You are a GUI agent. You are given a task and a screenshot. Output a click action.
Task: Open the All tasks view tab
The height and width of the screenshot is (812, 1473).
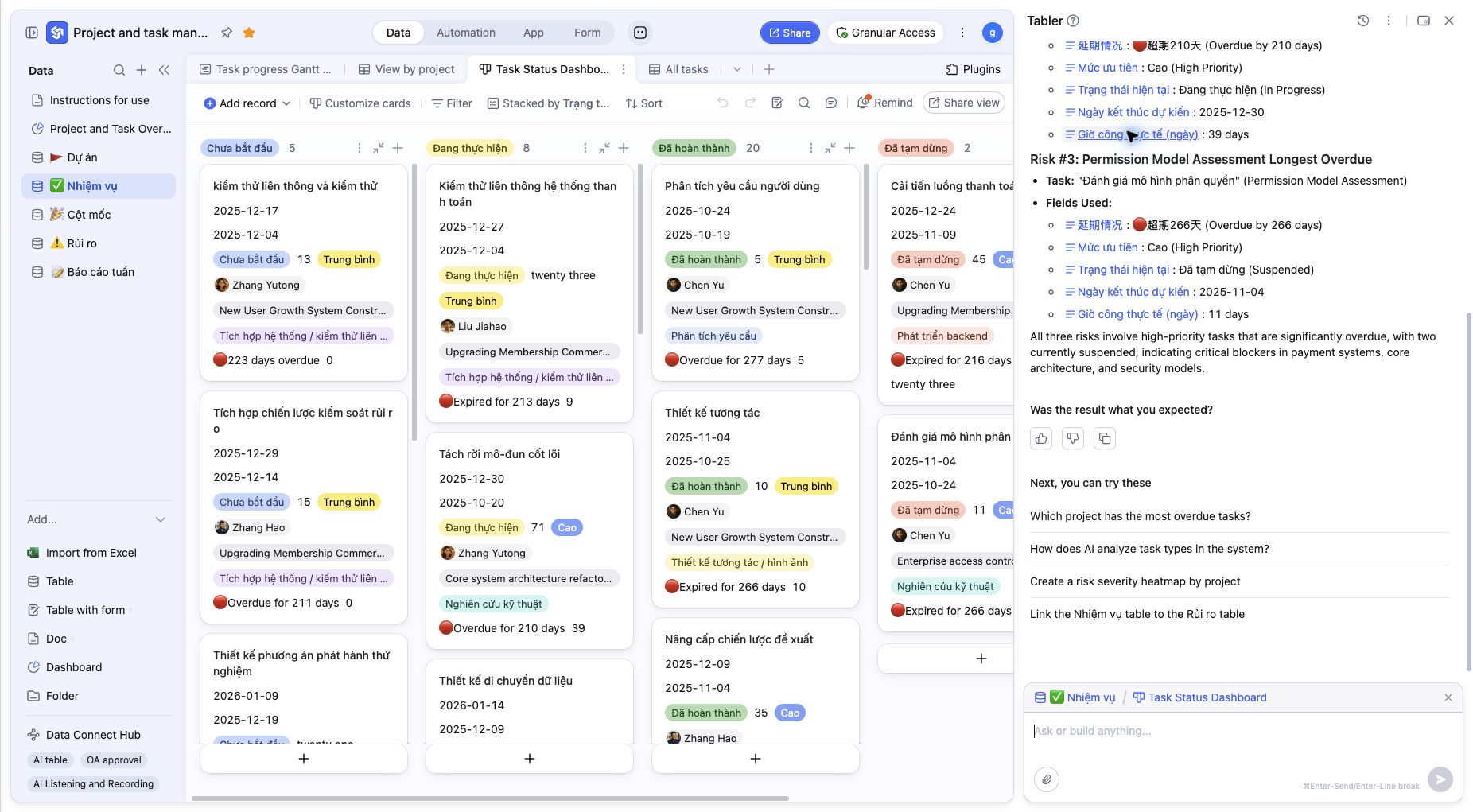pos(678,69)
